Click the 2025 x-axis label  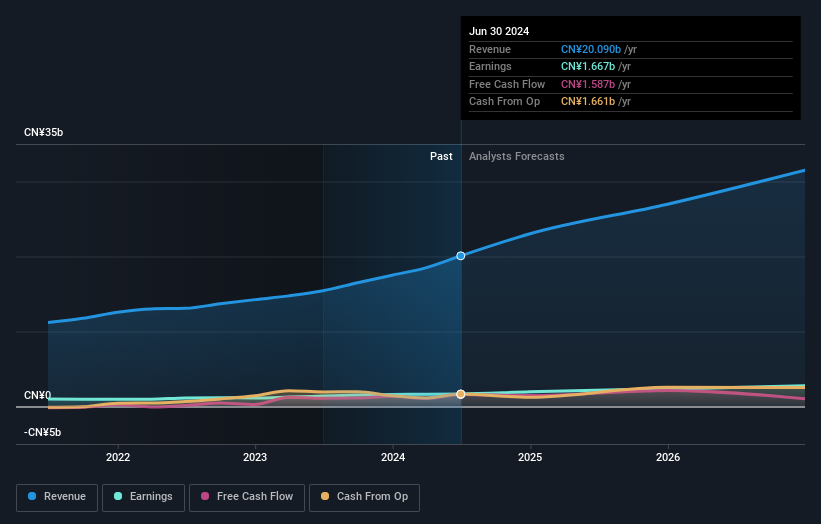click(530, 457)
